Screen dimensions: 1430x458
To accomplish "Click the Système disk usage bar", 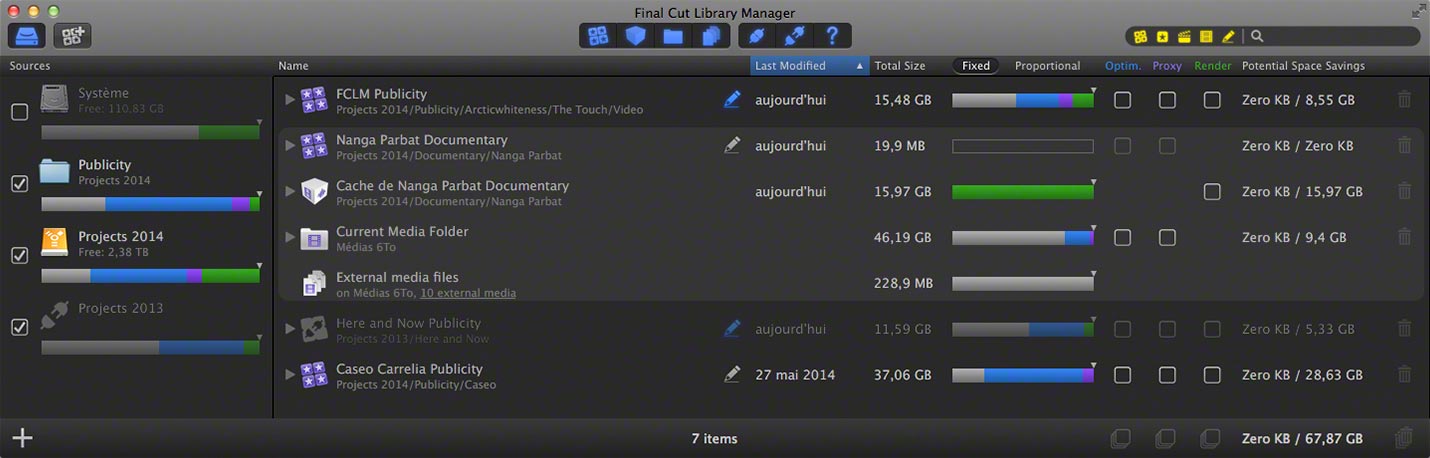I will tap(150, 132).
